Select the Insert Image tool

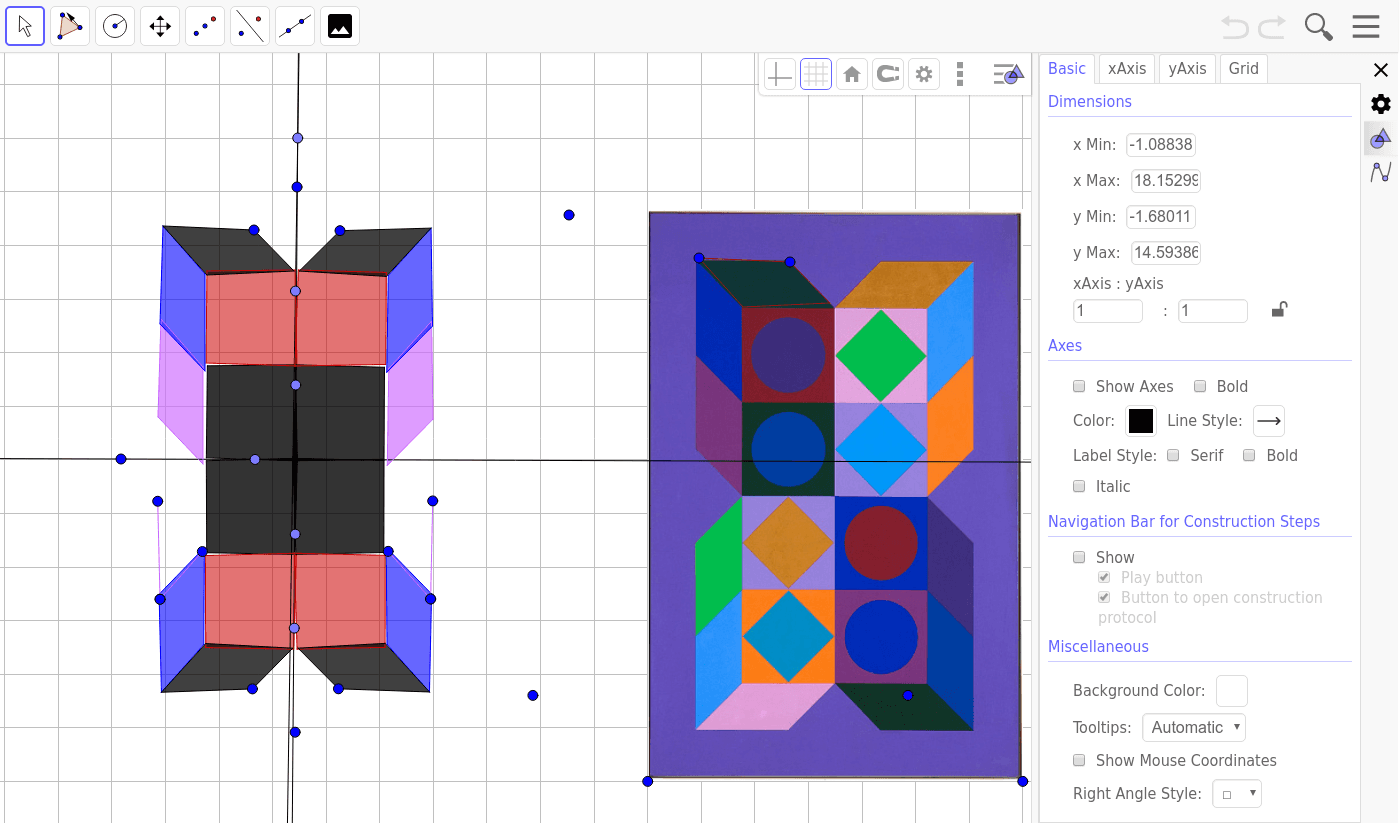pos(340,26)
